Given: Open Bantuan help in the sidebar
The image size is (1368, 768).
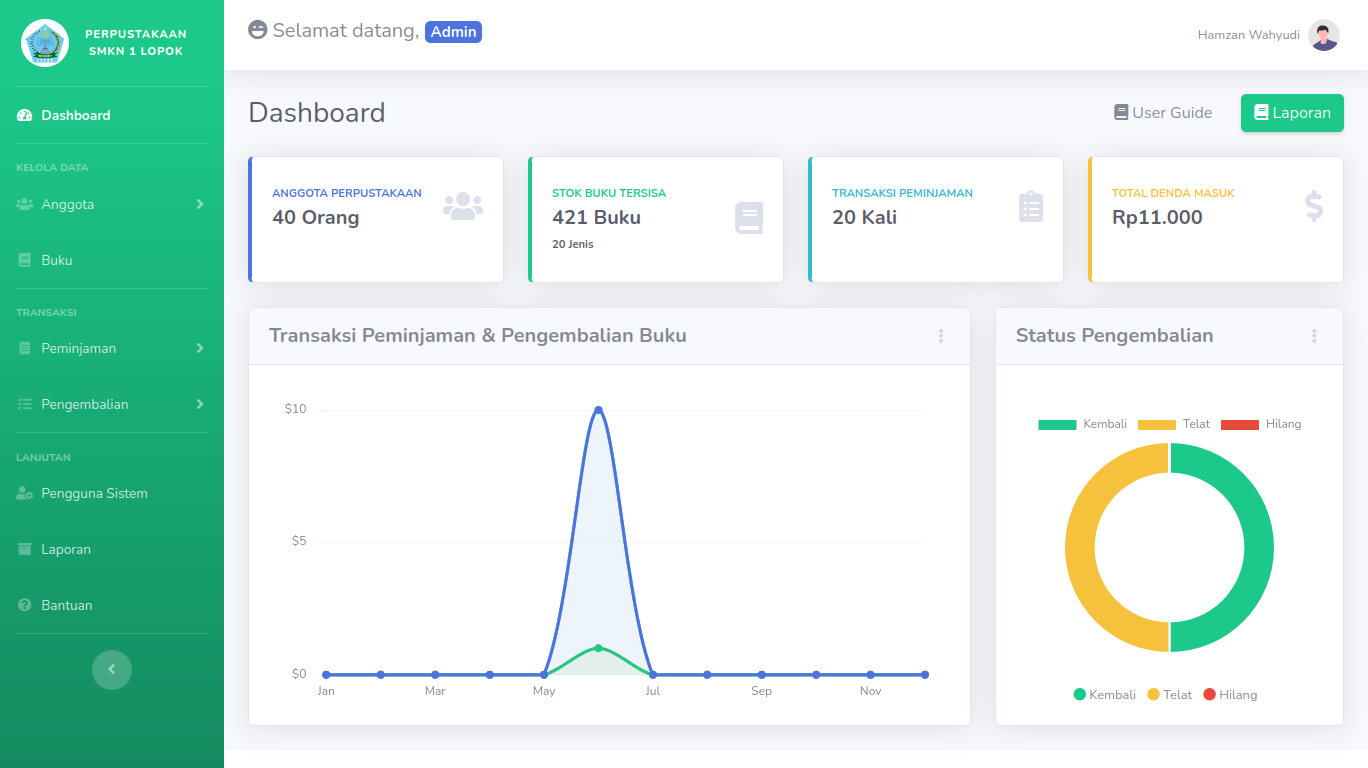Looking at the screenshot, I should 66,605.
